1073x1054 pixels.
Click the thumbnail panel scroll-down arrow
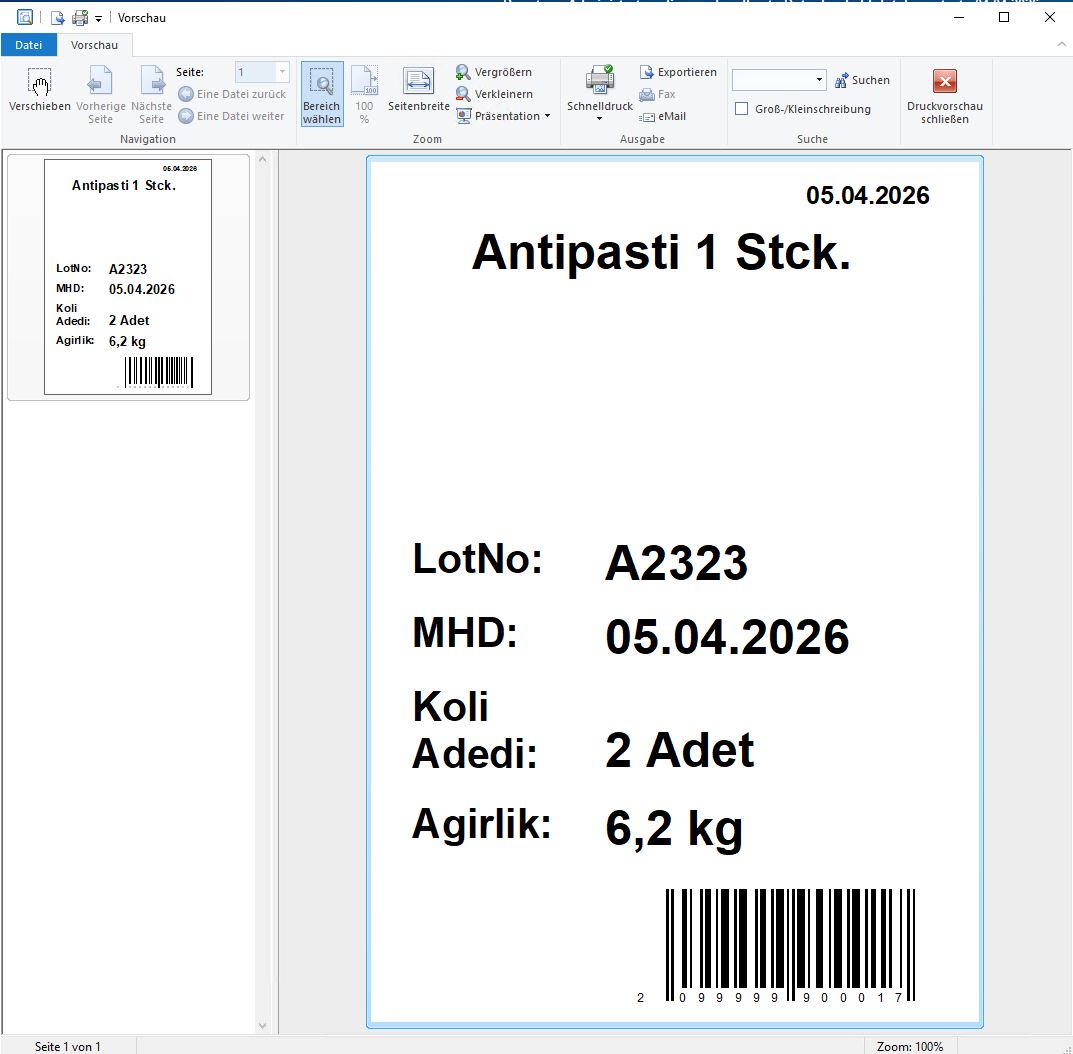click(x=263, y=1026)
